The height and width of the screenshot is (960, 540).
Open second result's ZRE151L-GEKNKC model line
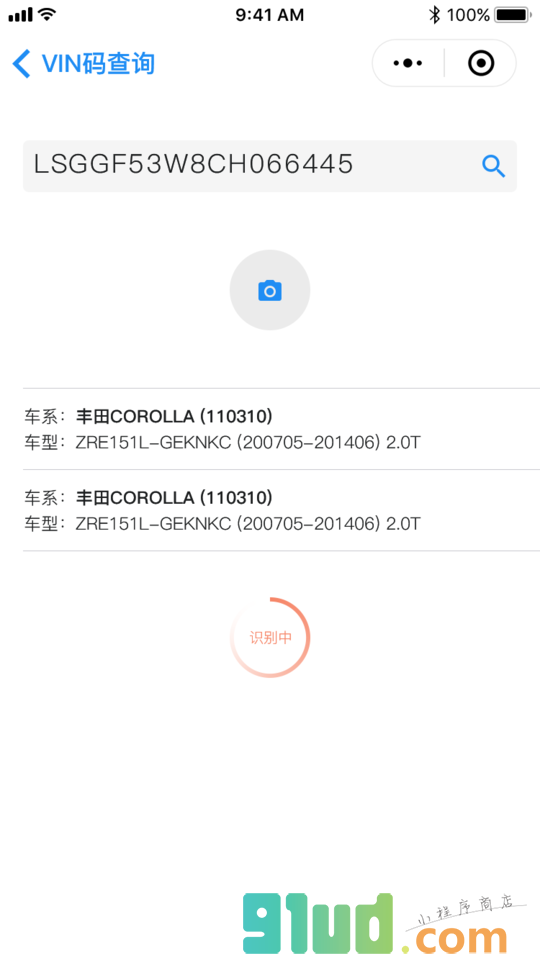click(x=248, y=523)
